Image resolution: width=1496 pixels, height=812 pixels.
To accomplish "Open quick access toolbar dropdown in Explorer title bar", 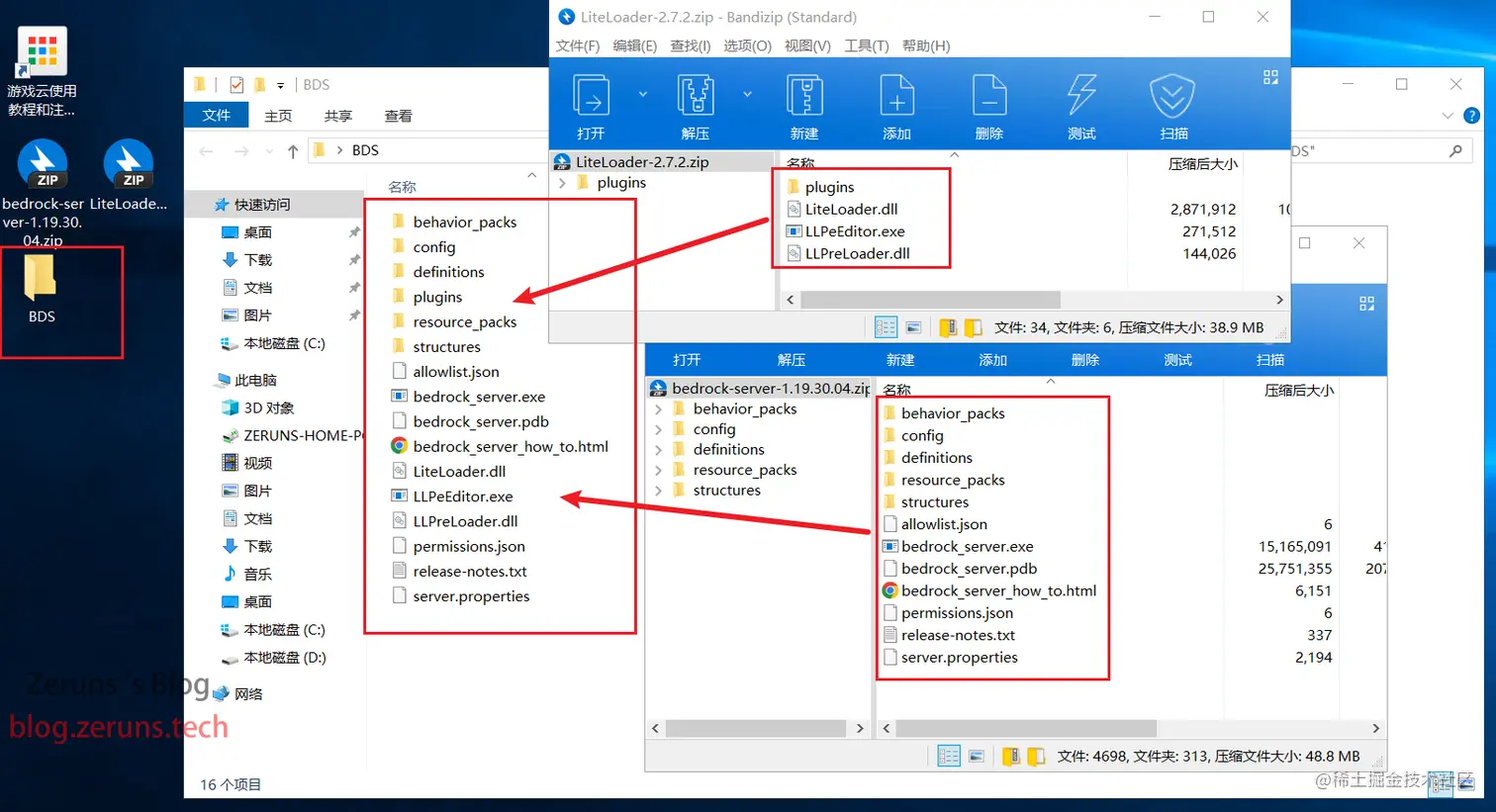I will point(280,85).
